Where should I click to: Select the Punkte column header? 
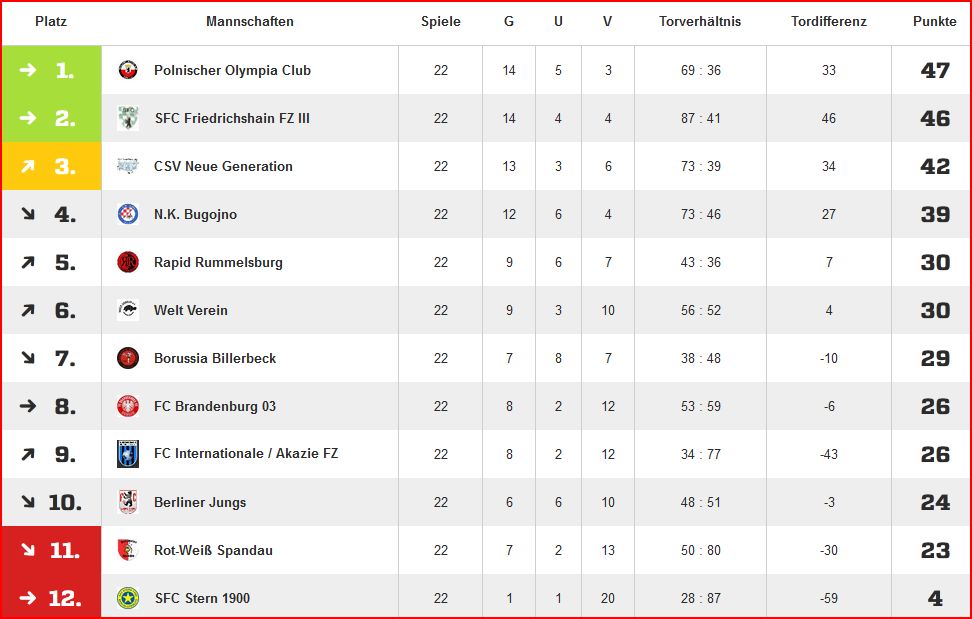click(934, 21)
